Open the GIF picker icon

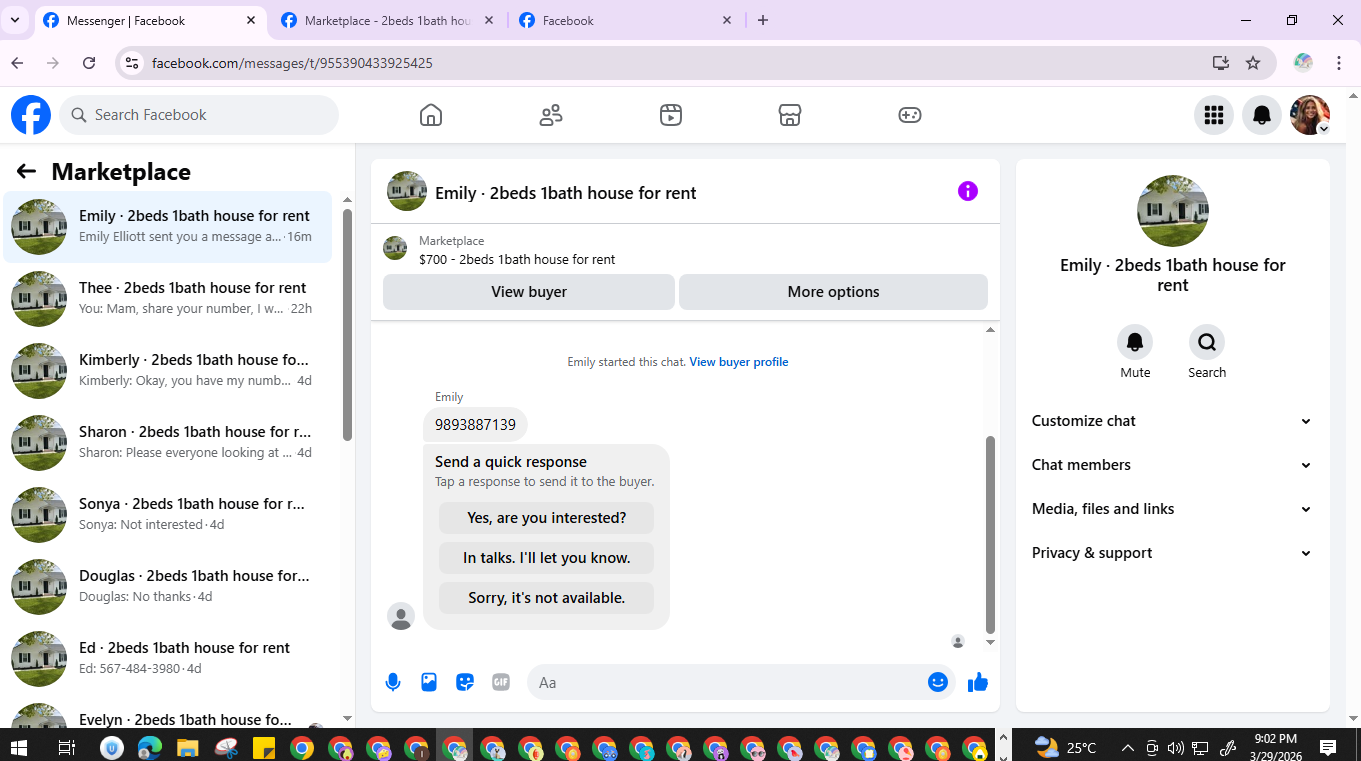coord(501,682)
